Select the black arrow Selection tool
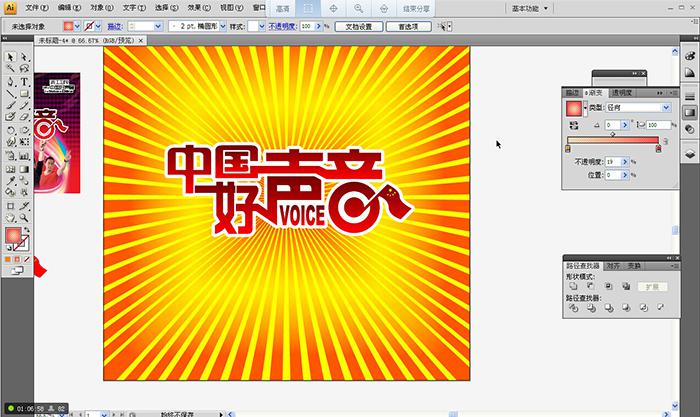 point(11,57)
